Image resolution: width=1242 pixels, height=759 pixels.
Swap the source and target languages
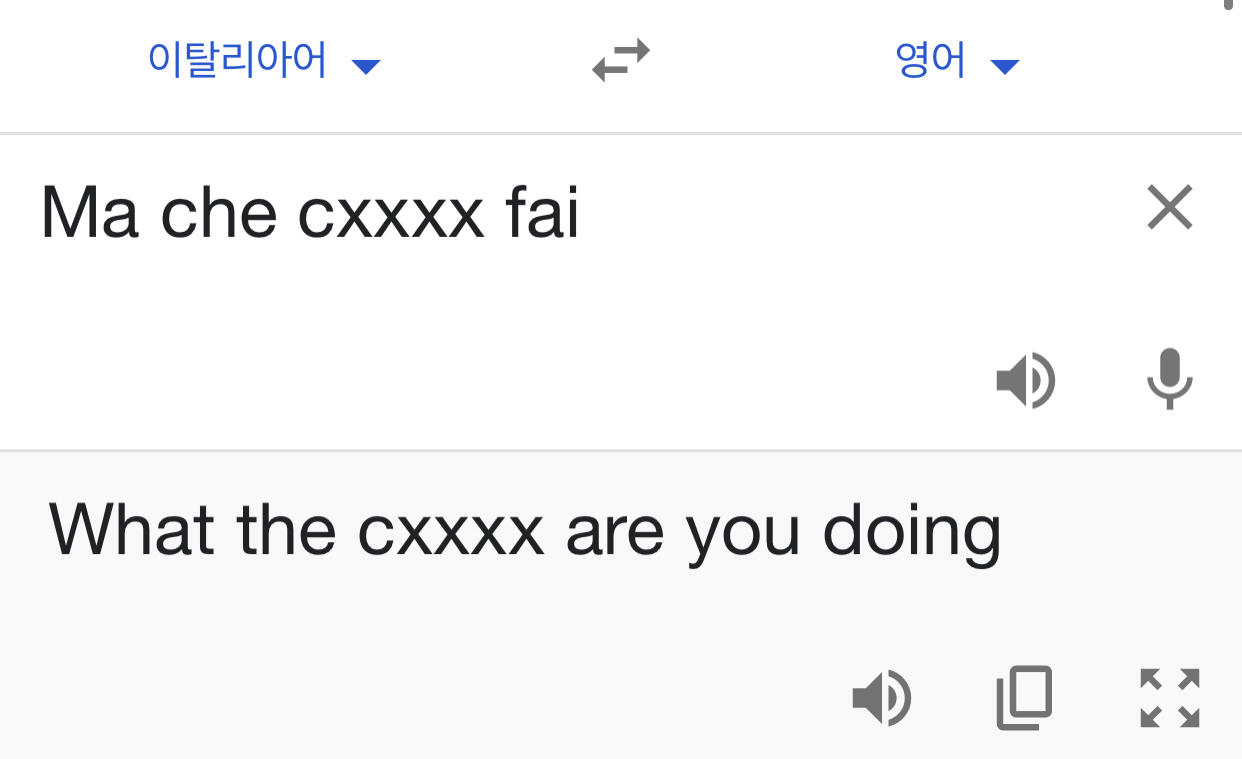coord(620,60)
